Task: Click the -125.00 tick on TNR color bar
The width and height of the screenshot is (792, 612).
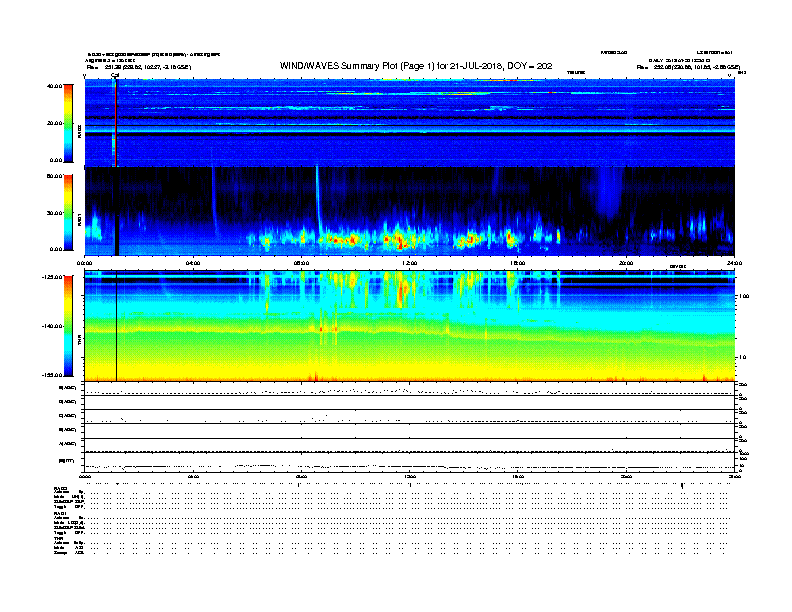Action: click(53, 277)
